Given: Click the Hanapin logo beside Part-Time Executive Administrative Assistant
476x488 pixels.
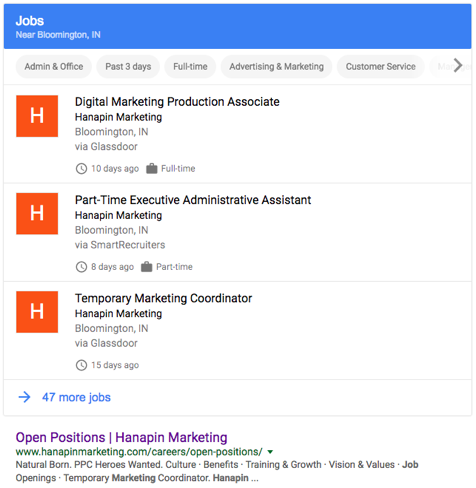Looking at the screenshot, I should click(x=37, y=214).
